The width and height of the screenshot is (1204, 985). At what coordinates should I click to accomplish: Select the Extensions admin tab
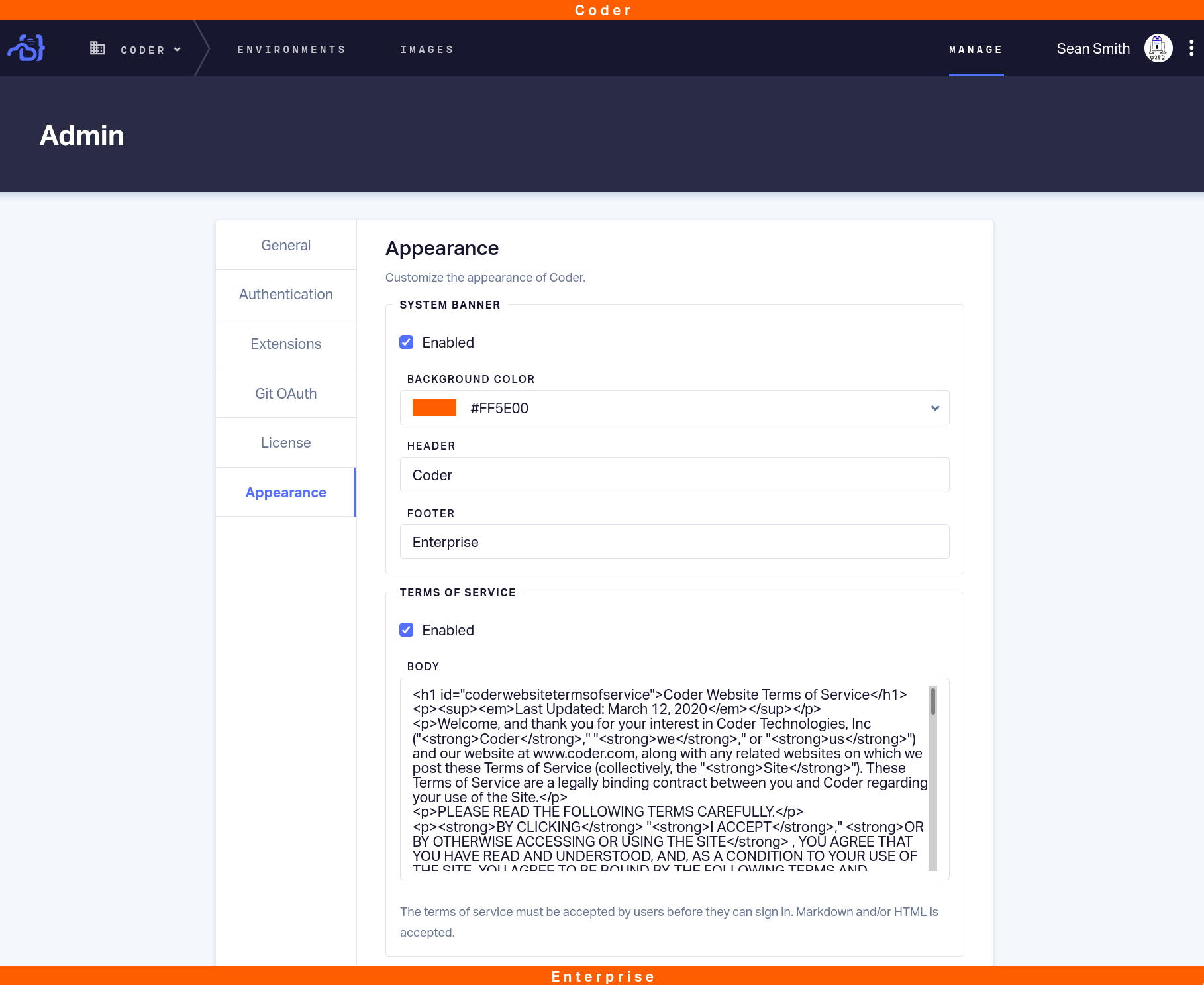click(286, 344)
